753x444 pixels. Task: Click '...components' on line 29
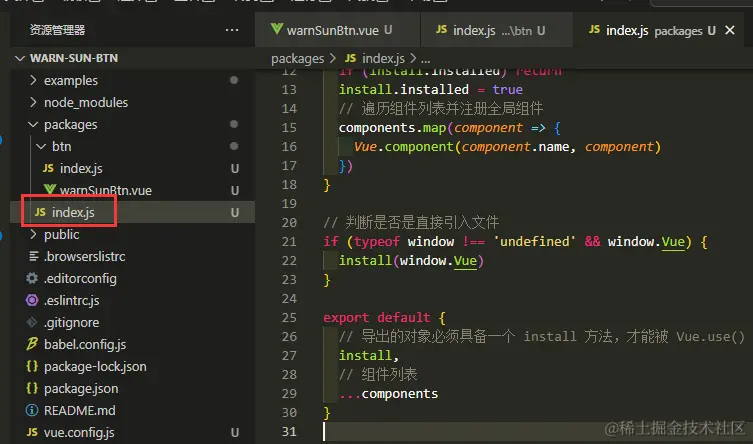pyautogui.click(x=388, y=394)
